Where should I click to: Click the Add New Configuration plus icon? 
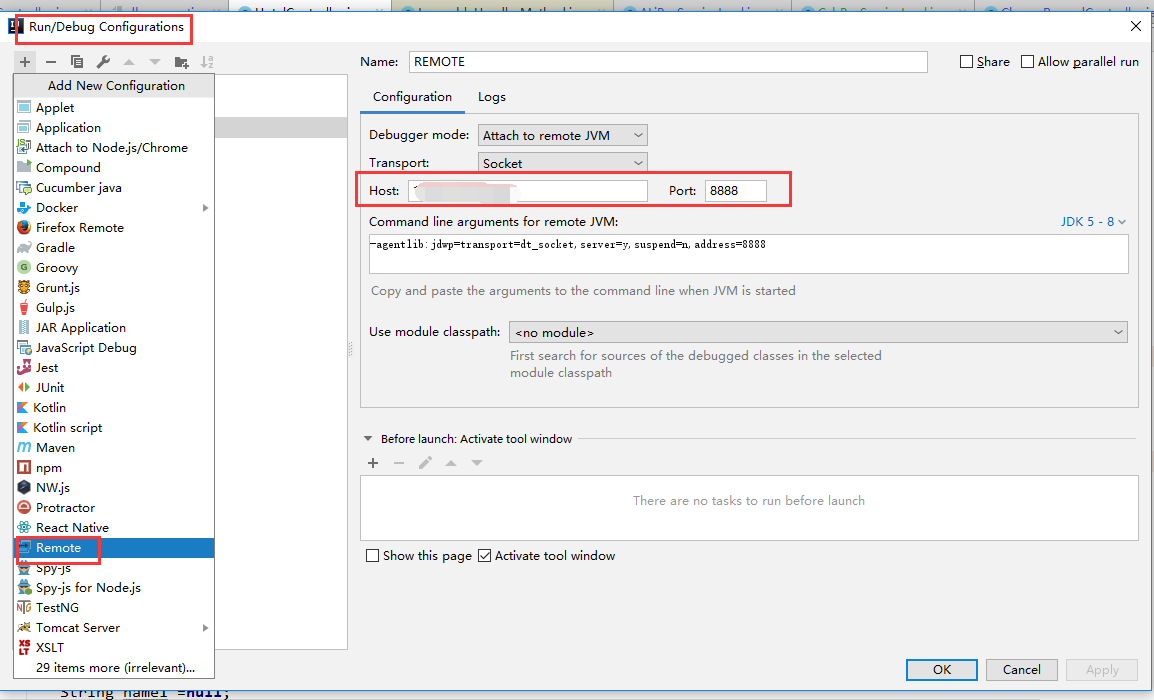click(x=24, y=62)
